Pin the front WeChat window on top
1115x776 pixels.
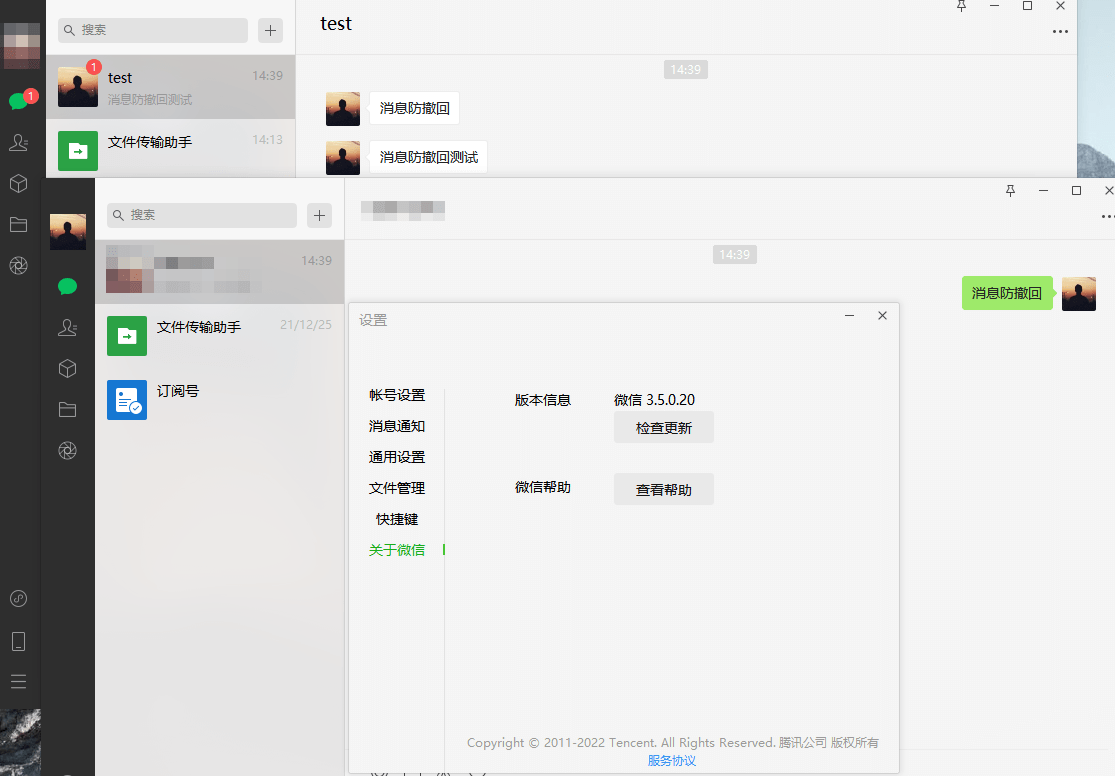(x=1010, y=190)
